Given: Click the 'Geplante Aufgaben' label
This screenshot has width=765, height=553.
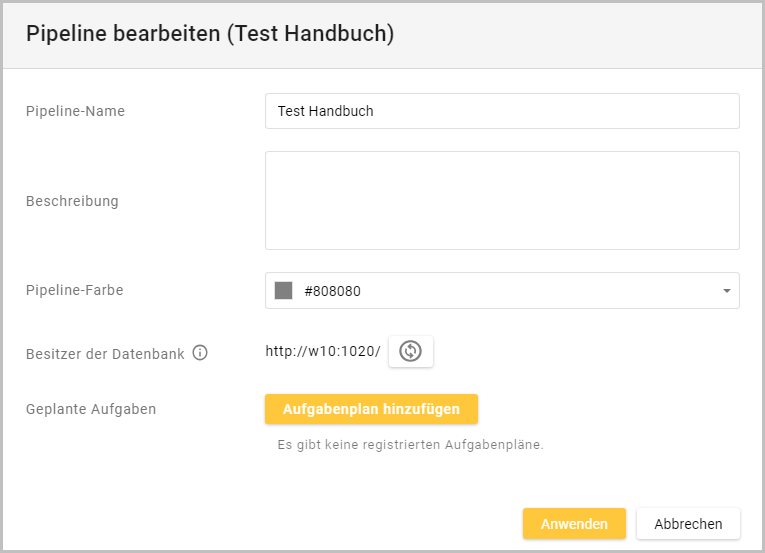Looking at the screenshot, I should [90, 409].
